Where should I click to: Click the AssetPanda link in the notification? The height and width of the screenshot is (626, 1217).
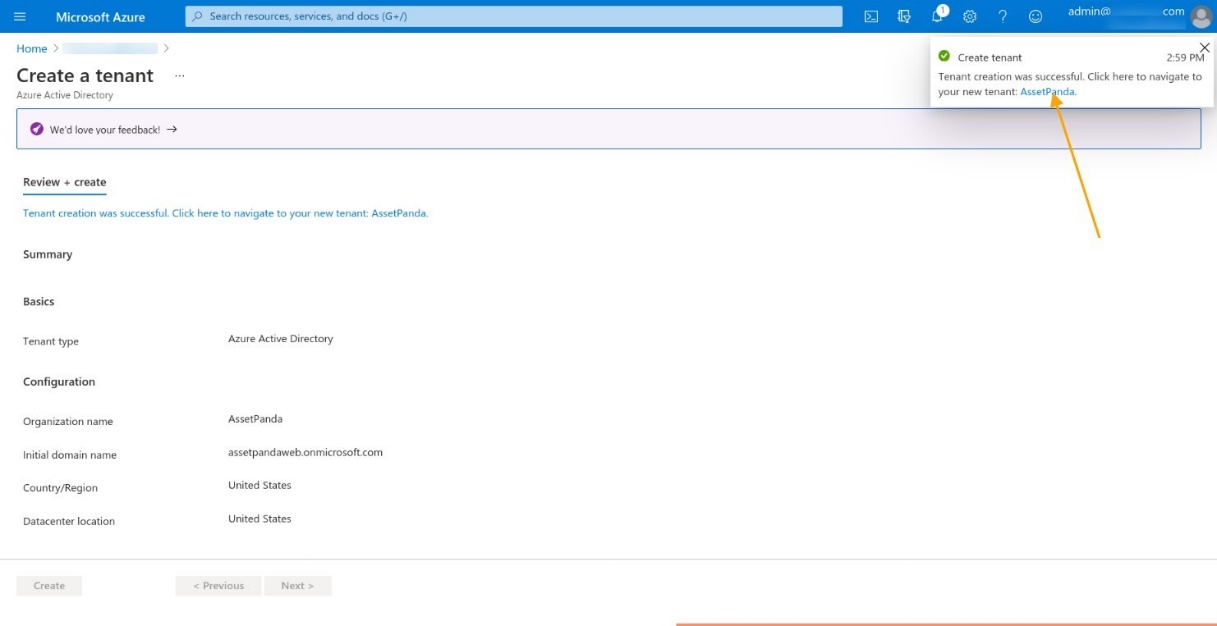pos(1047,92)
